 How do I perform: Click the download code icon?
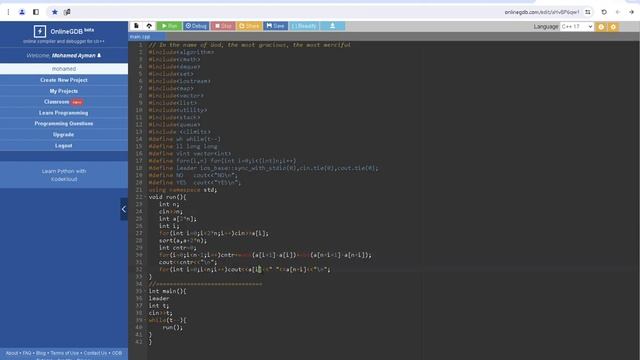pos(333,26)
